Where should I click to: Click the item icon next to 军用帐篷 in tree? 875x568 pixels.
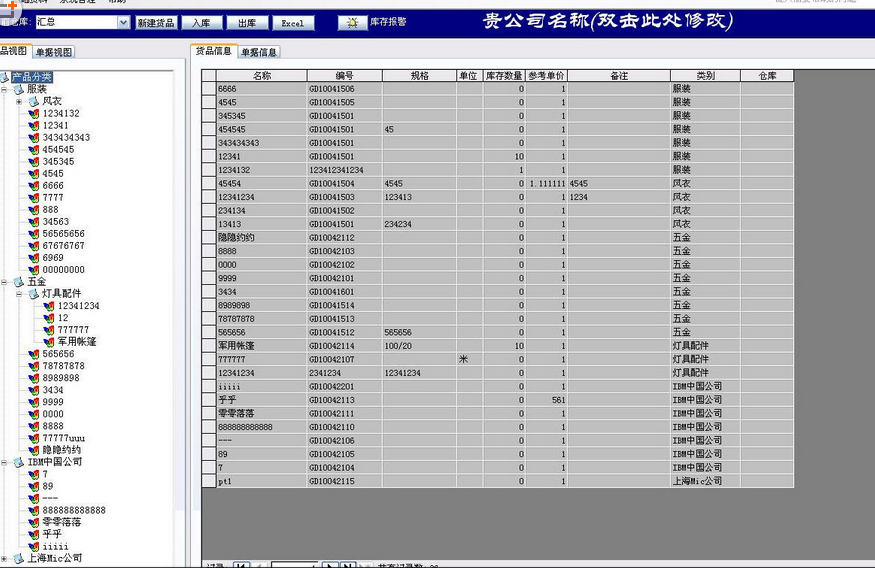coord(49,341)
